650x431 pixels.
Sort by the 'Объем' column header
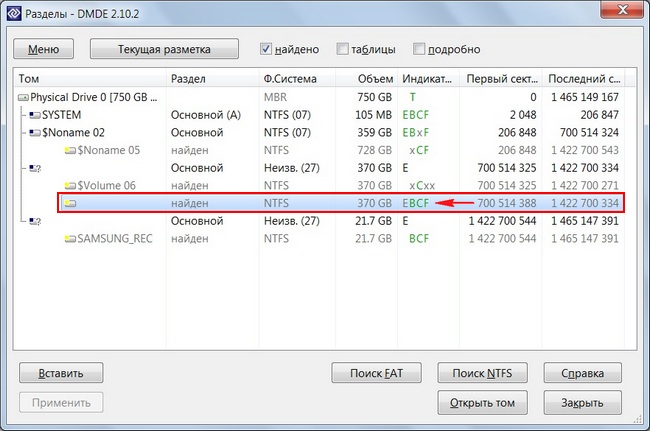pyautogui.click(x=374, y=78)
